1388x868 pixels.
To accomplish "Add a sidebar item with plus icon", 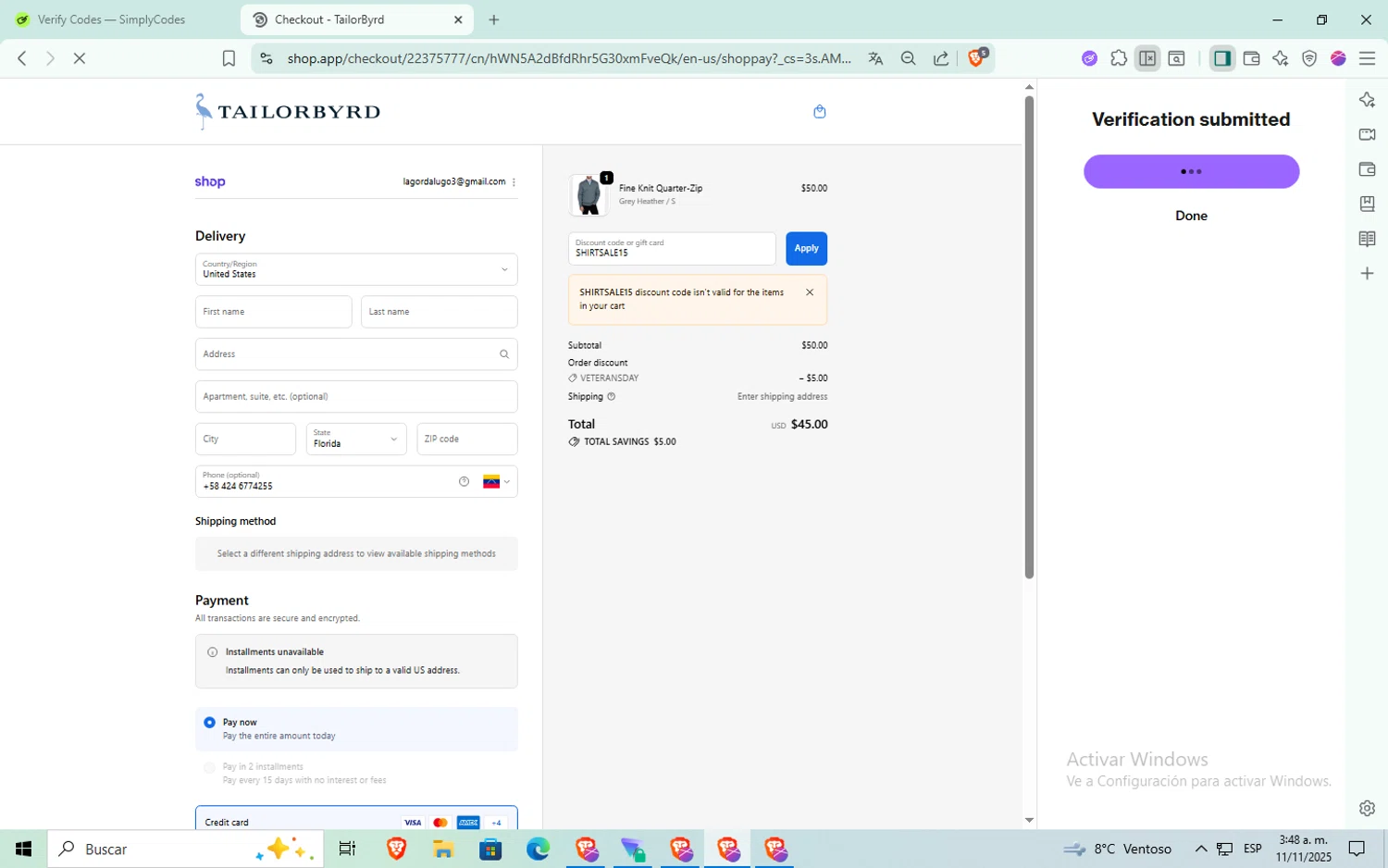I will [x=1367, y=273].
